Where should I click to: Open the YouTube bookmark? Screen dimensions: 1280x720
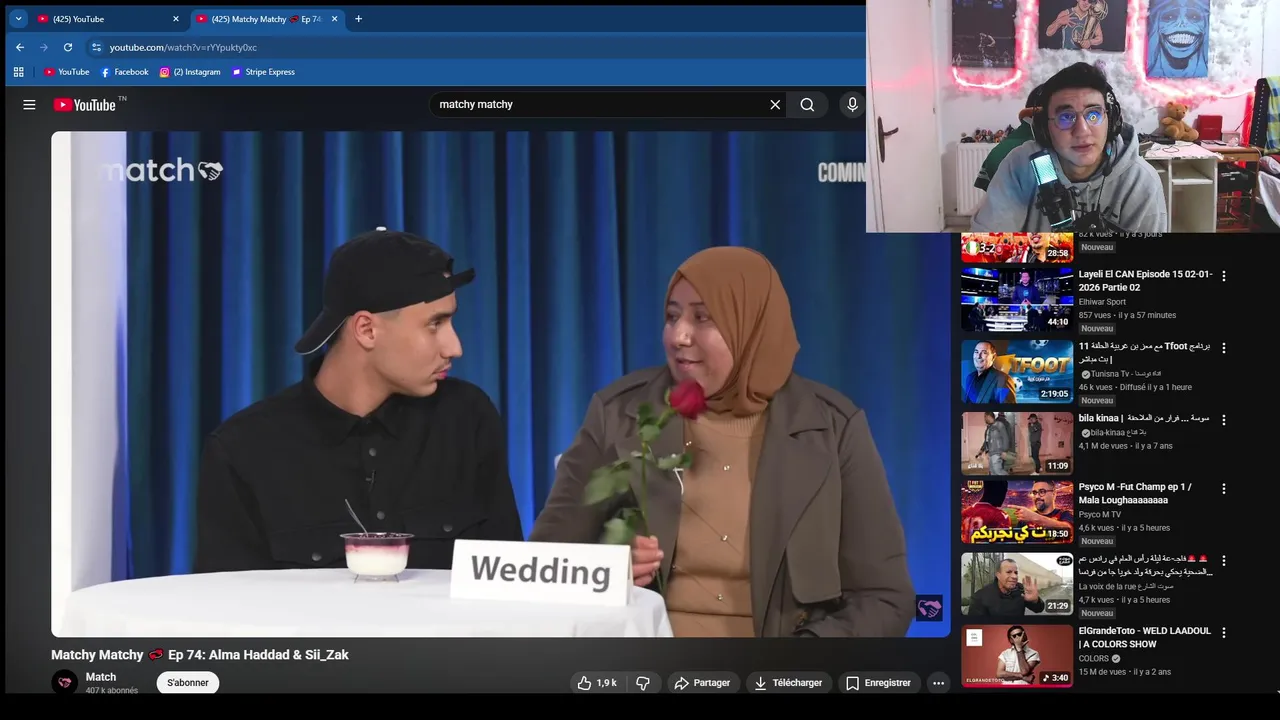point(66,72)
